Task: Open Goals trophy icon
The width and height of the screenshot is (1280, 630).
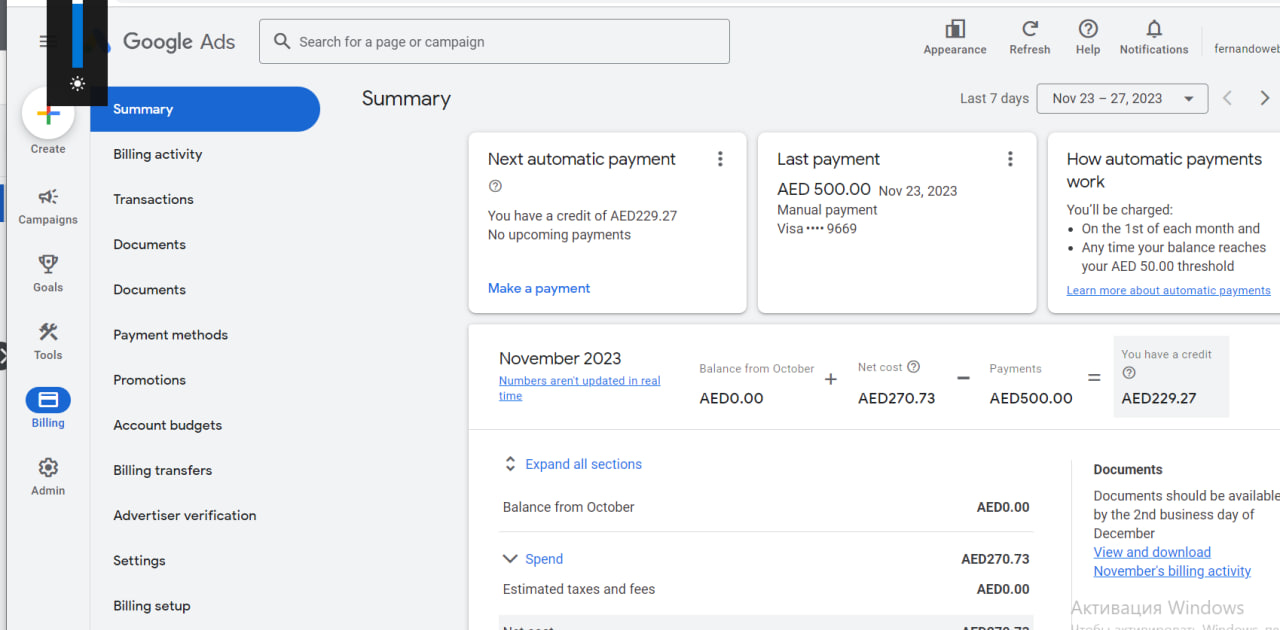Action: coord(48,265)
